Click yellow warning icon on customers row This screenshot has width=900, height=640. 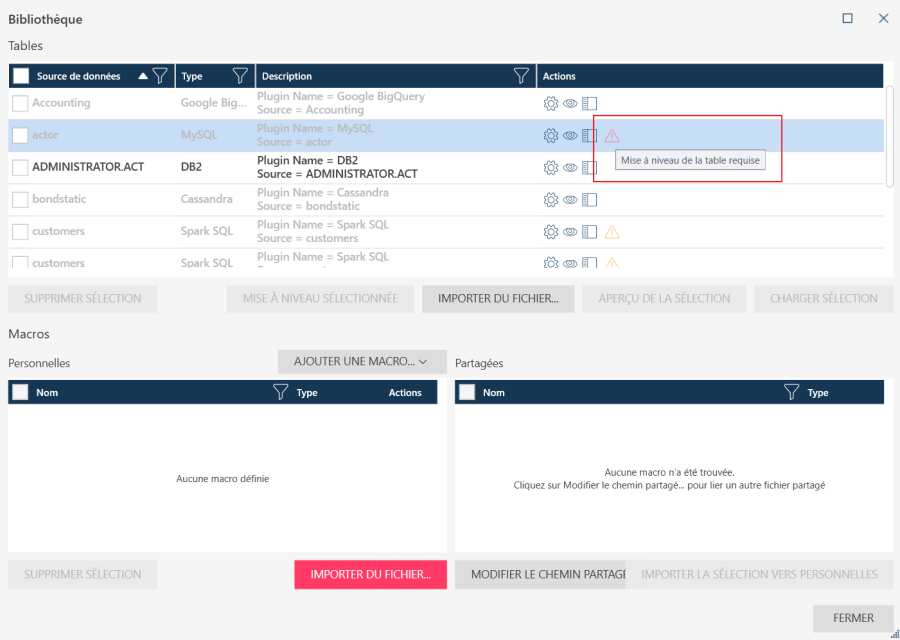coord(612,232)
